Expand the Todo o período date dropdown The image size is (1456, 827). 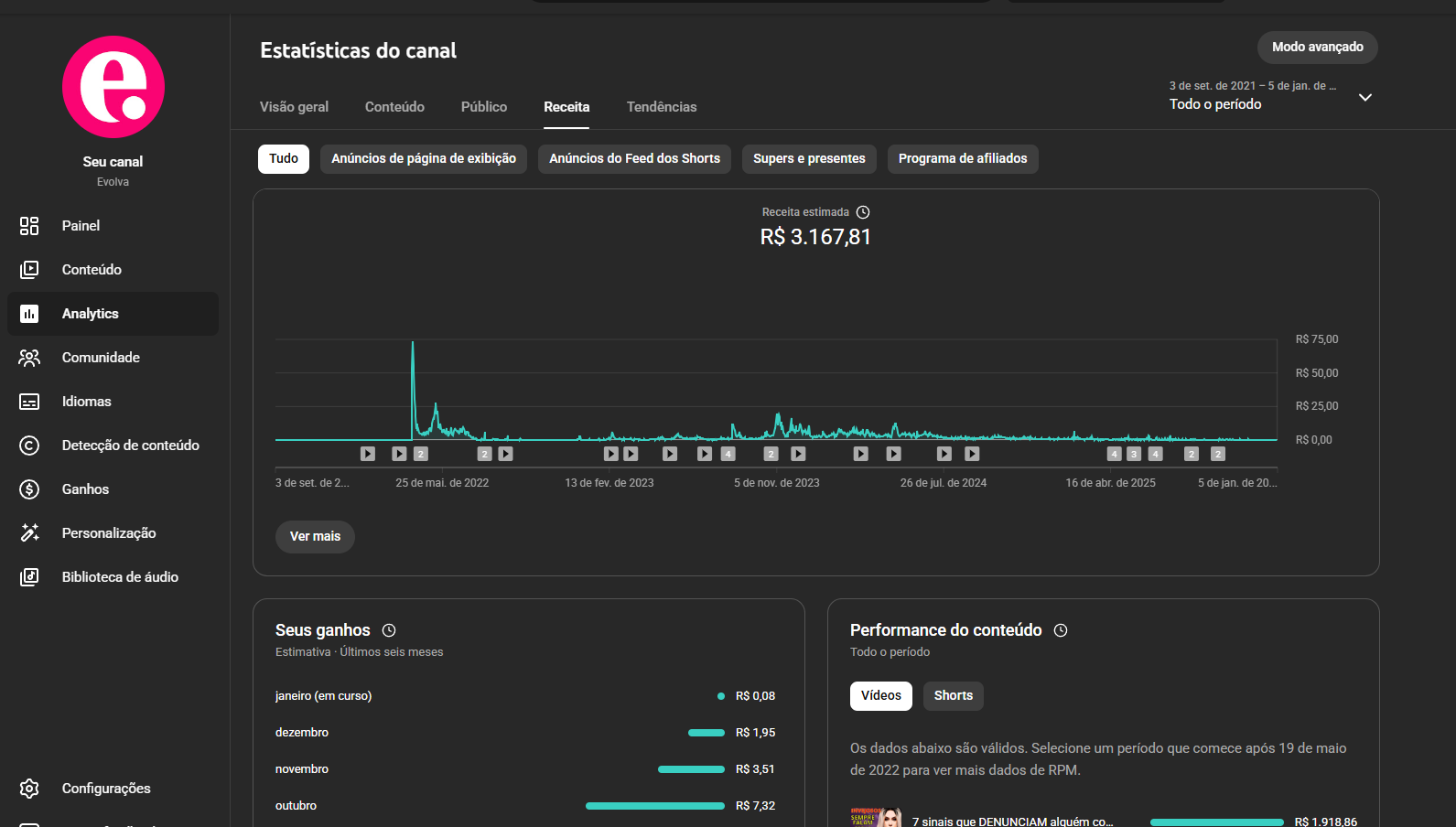pos(1364,97)
